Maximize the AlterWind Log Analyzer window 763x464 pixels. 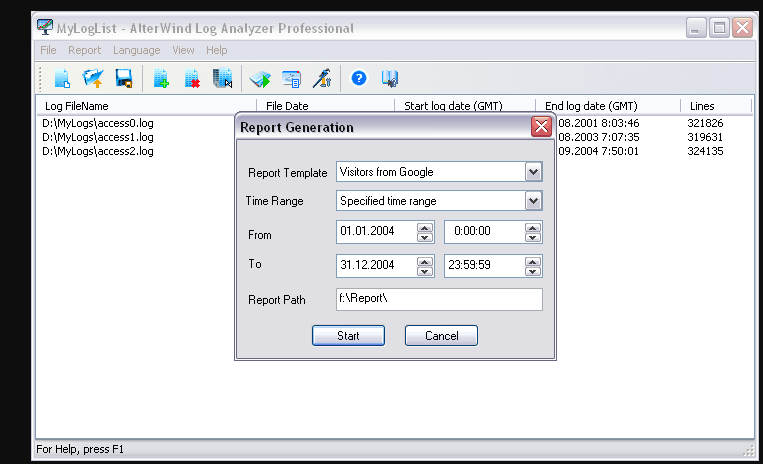pos(719,28)
